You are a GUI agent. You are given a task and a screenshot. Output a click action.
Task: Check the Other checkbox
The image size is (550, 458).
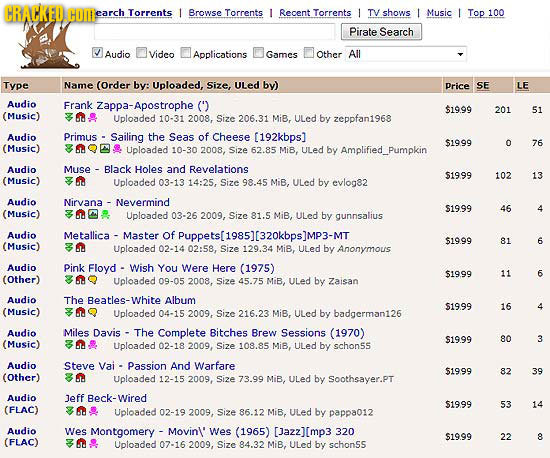click(x=309, y=53)
